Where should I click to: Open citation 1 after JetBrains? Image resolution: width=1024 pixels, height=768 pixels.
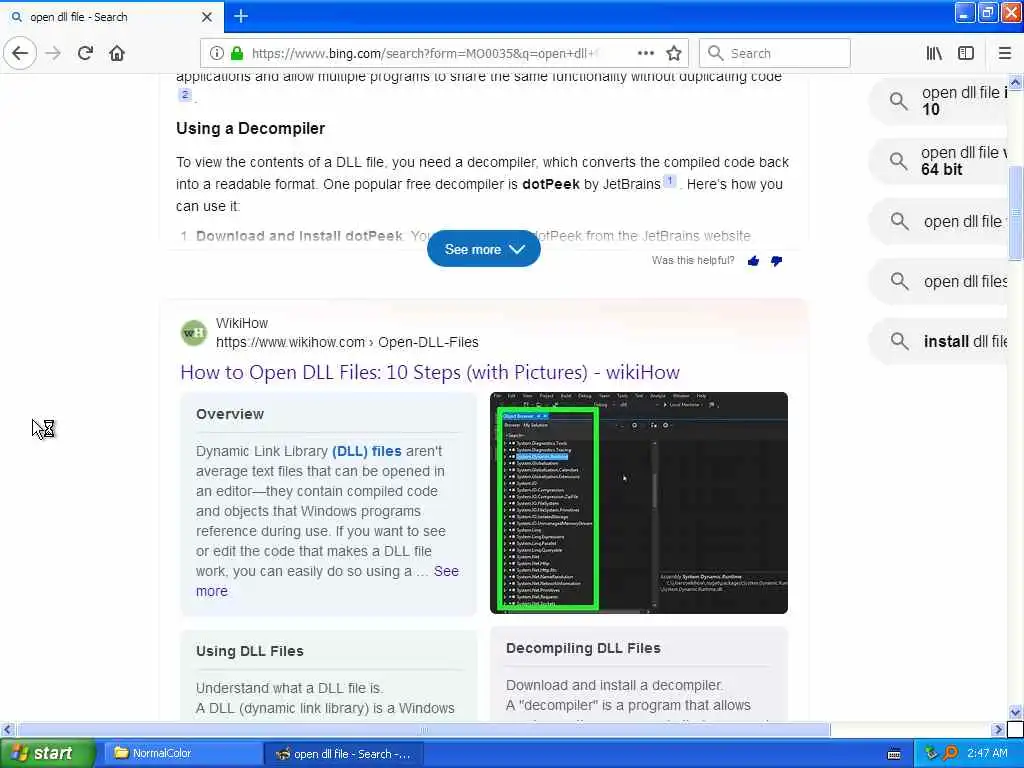coord(669,181)
